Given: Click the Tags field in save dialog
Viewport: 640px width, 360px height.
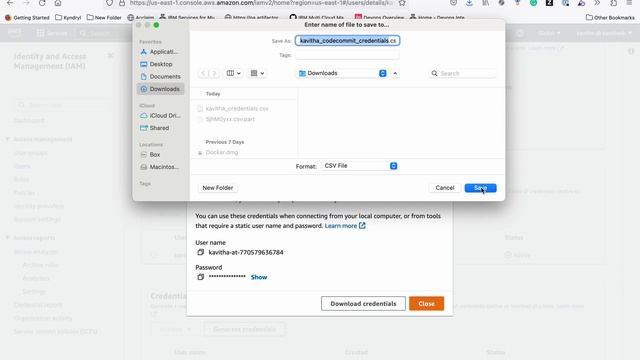Looking at the screenshot, I should (x=347, y=55).
